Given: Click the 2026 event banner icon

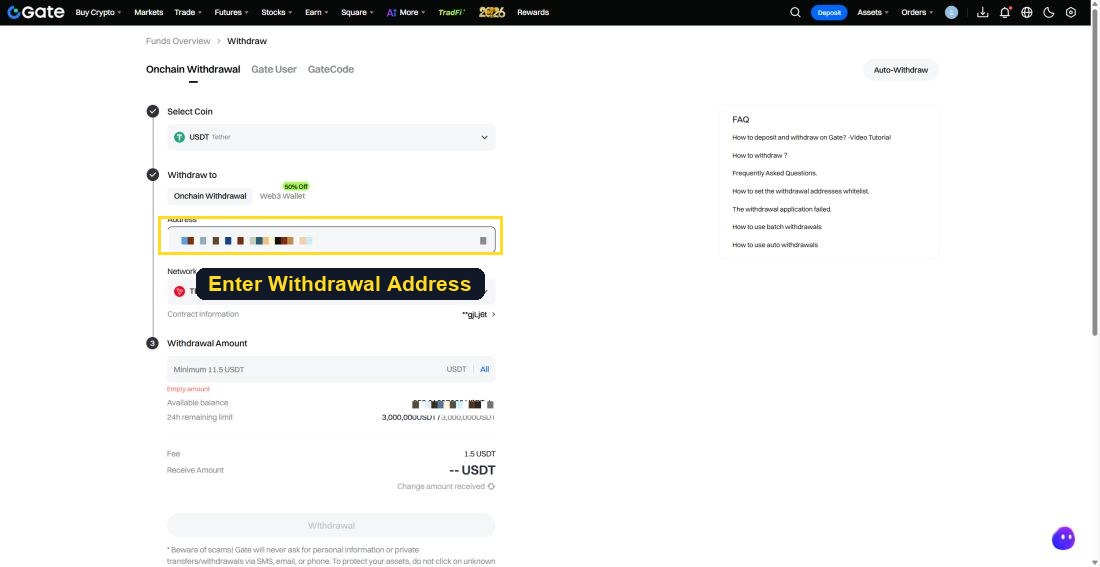Looking at the screenshot, I should [492, 12].
